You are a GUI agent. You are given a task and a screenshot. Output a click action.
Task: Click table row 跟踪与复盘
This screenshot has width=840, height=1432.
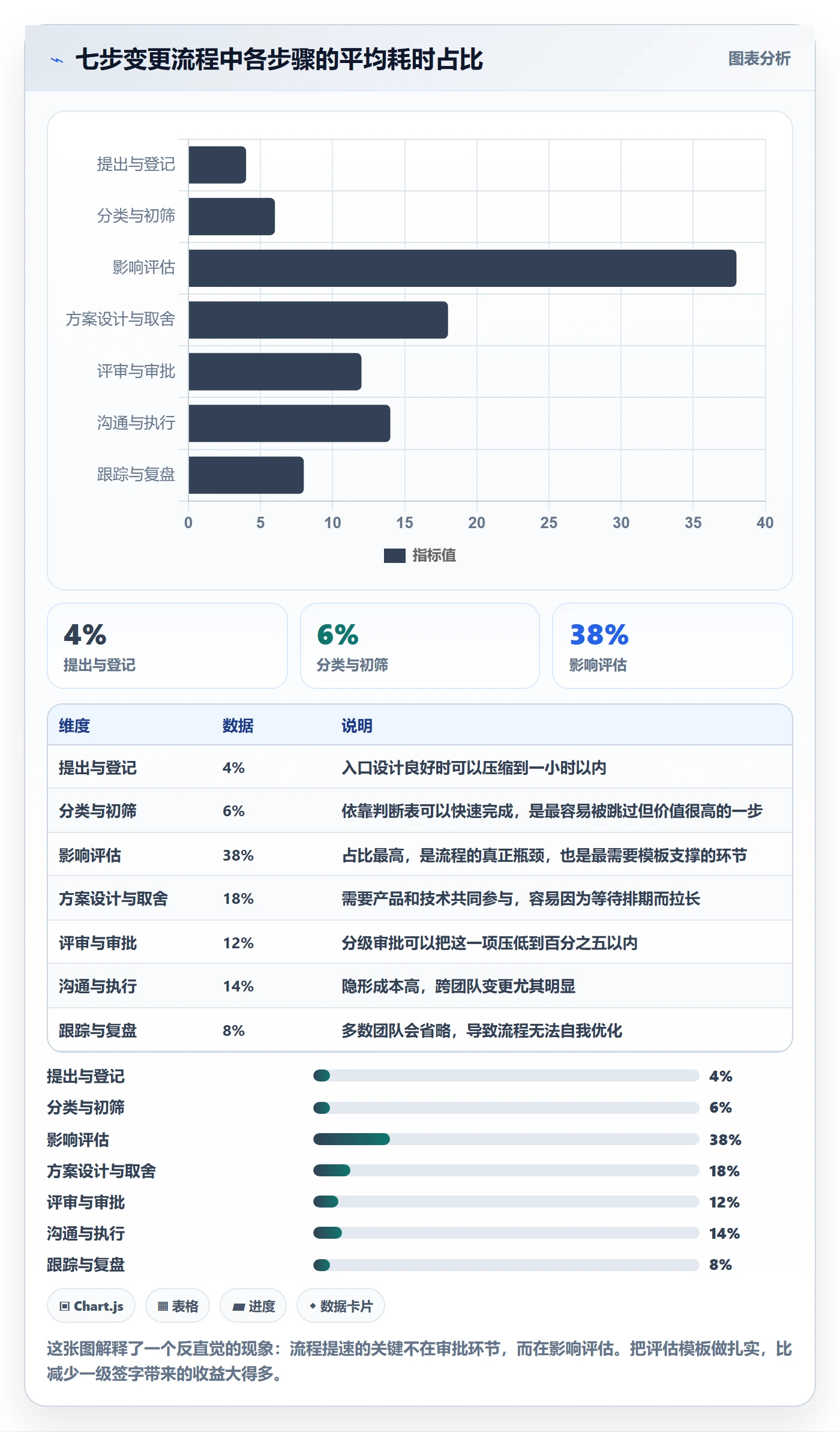420,1030
